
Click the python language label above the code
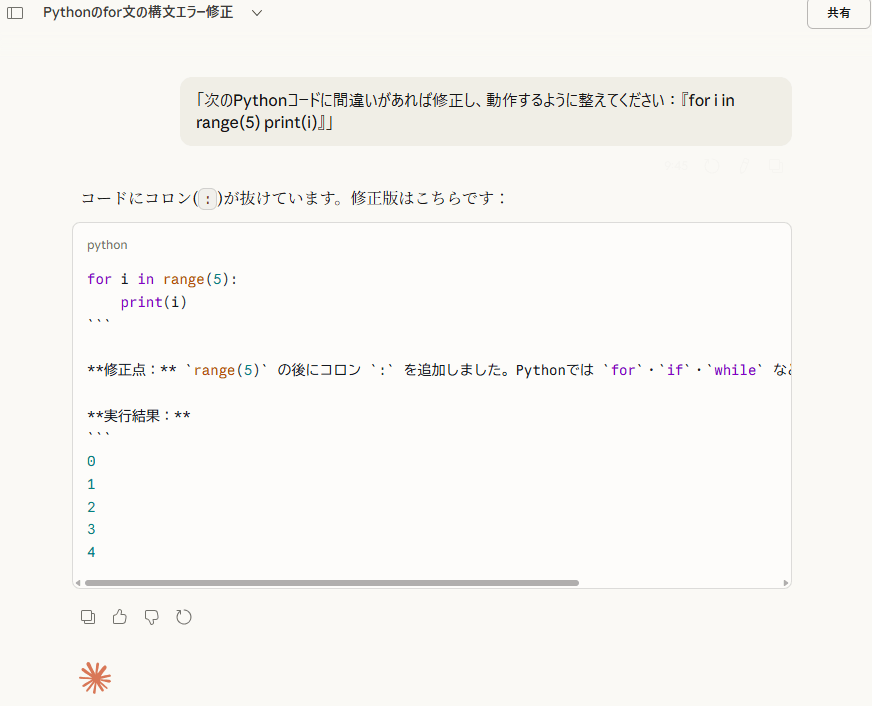pyautogui.click(x=106, y=245)
